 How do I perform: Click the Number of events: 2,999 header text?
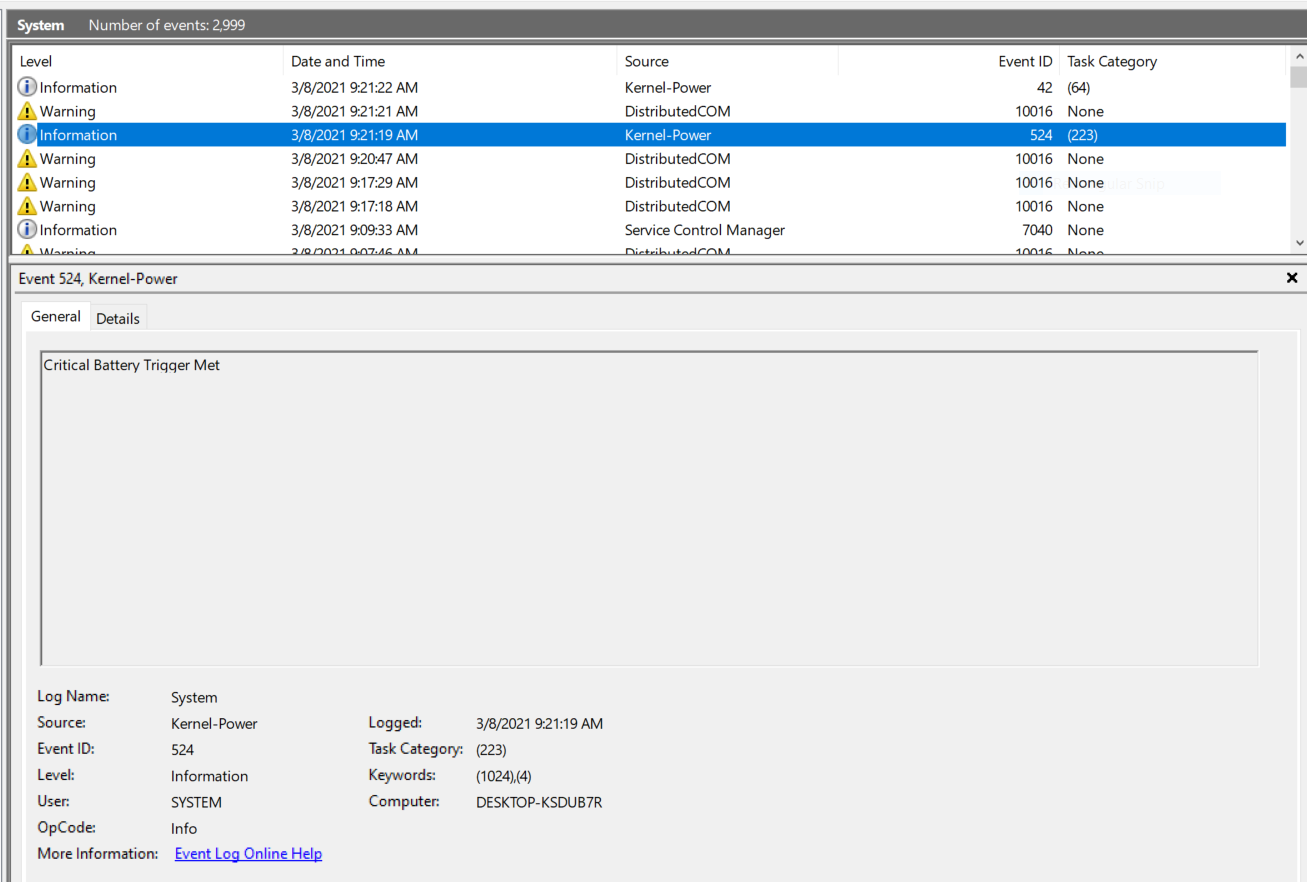point(167,25)
